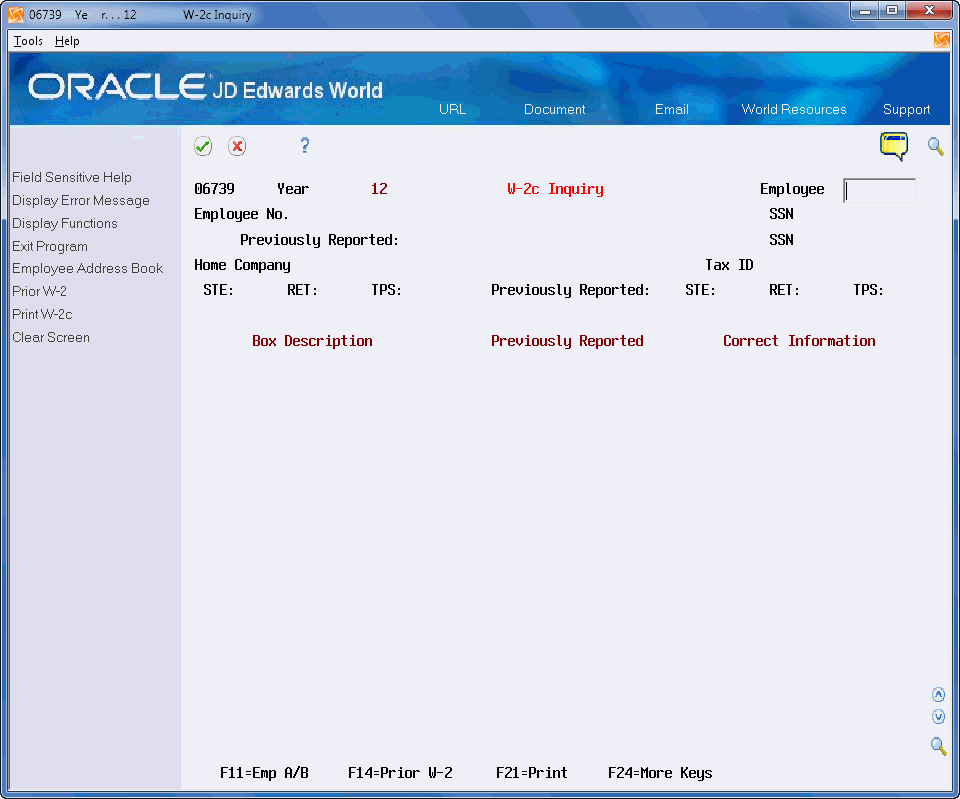
Task: Click Support in the header
Action: (x=906, y=109)
